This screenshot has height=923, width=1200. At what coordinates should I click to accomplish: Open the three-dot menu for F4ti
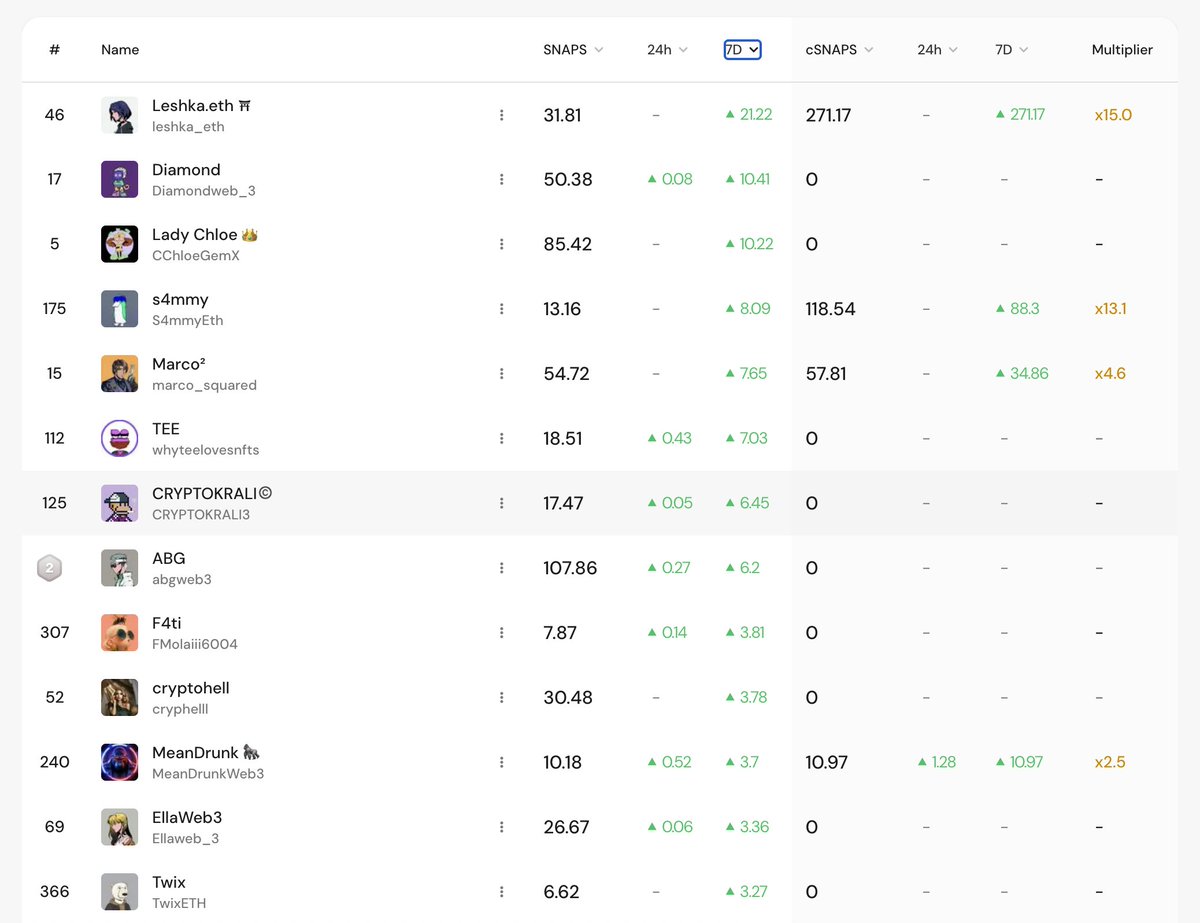pos(501,632)
